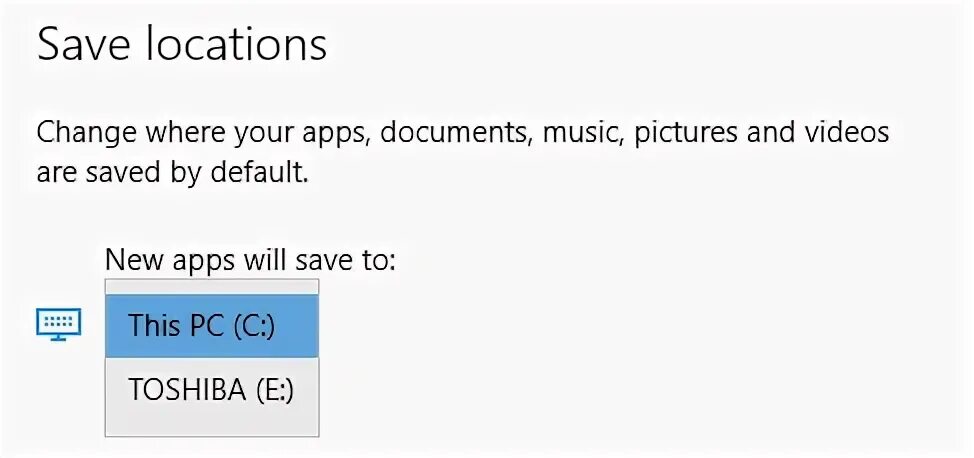
Task: Choose TOSHIBA (E:) as save location
Action: click(211, 390)
